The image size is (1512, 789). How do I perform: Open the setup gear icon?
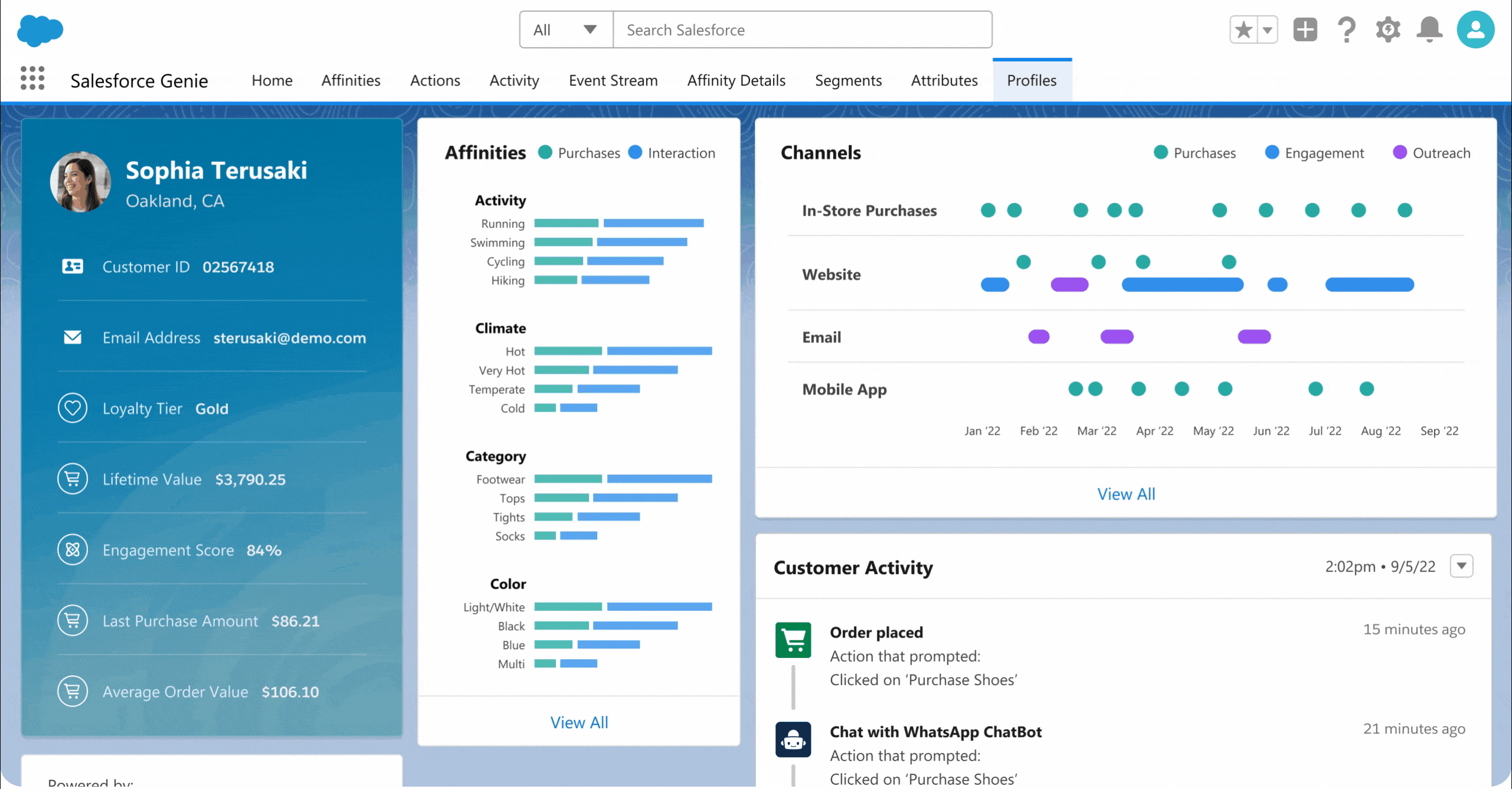pyautogui.click(x=1387, y=30)
